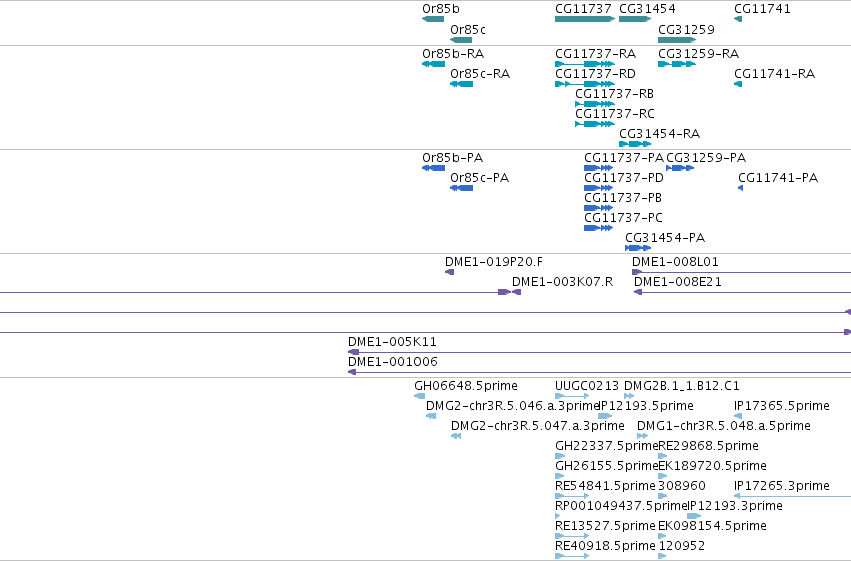Click EST 120952

click(663, 556)
